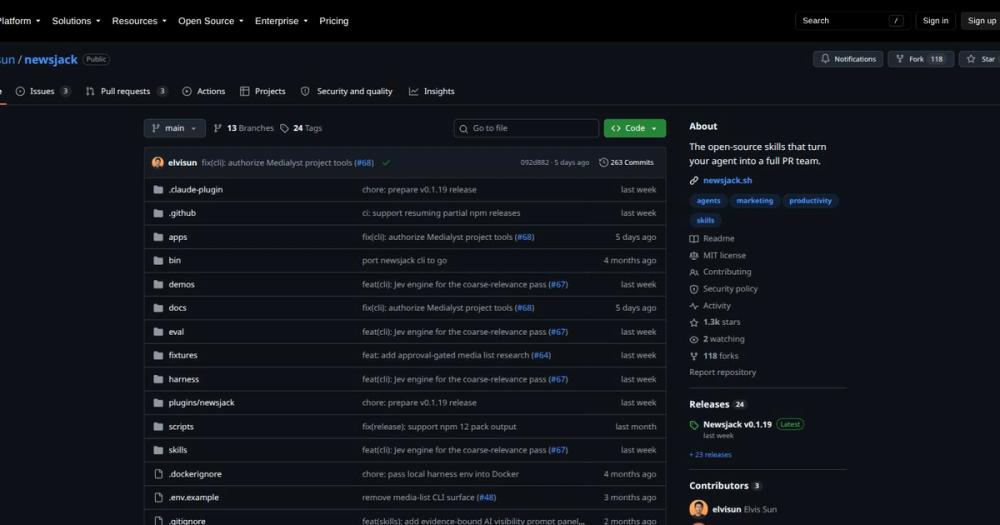This screenshot has height=525, width=1000.
Task: Click the link icon beside newsjack.sh
Action: tap(694, 181)
